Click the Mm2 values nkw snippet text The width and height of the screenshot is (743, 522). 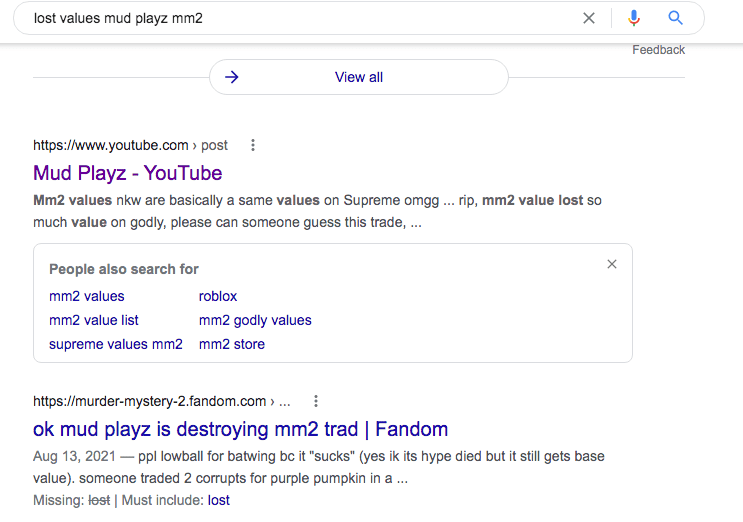pyautogui.click(x=317, y=211)
